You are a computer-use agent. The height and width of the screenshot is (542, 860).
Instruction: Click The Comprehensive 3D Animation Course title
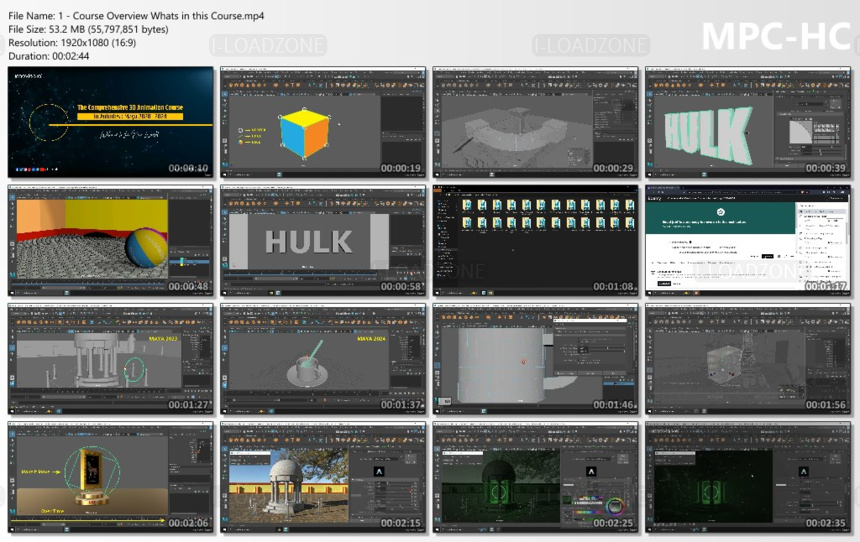tap(130, 108)
